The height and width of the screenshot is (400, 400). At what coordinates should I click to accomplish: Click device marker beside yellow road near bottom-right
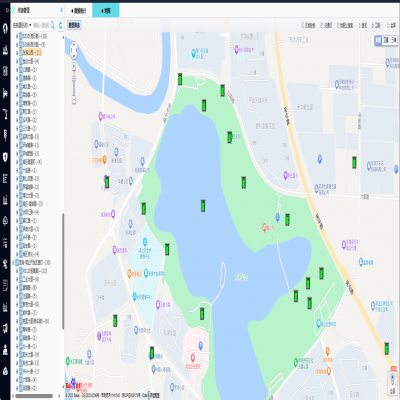point(387,349)
